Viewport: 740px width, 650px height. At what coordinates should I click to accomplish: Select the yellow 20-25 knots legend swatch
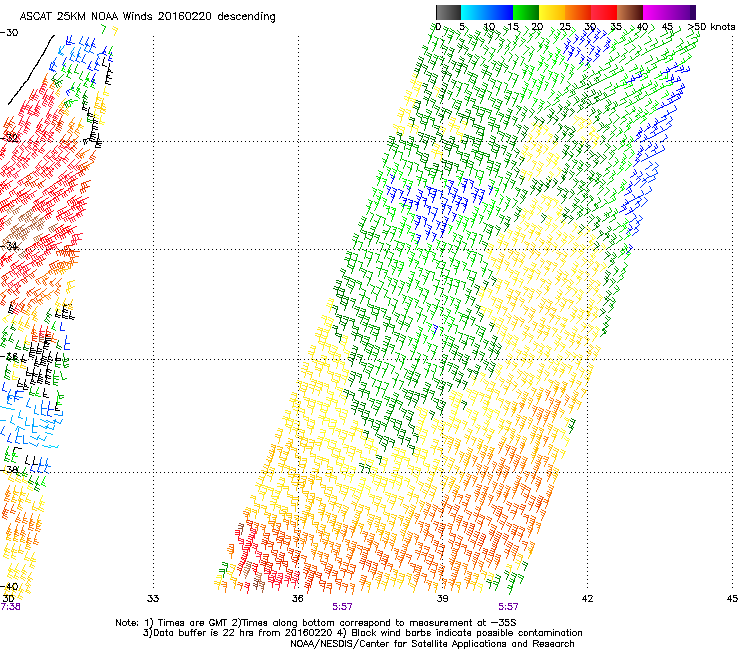[552, 12]
